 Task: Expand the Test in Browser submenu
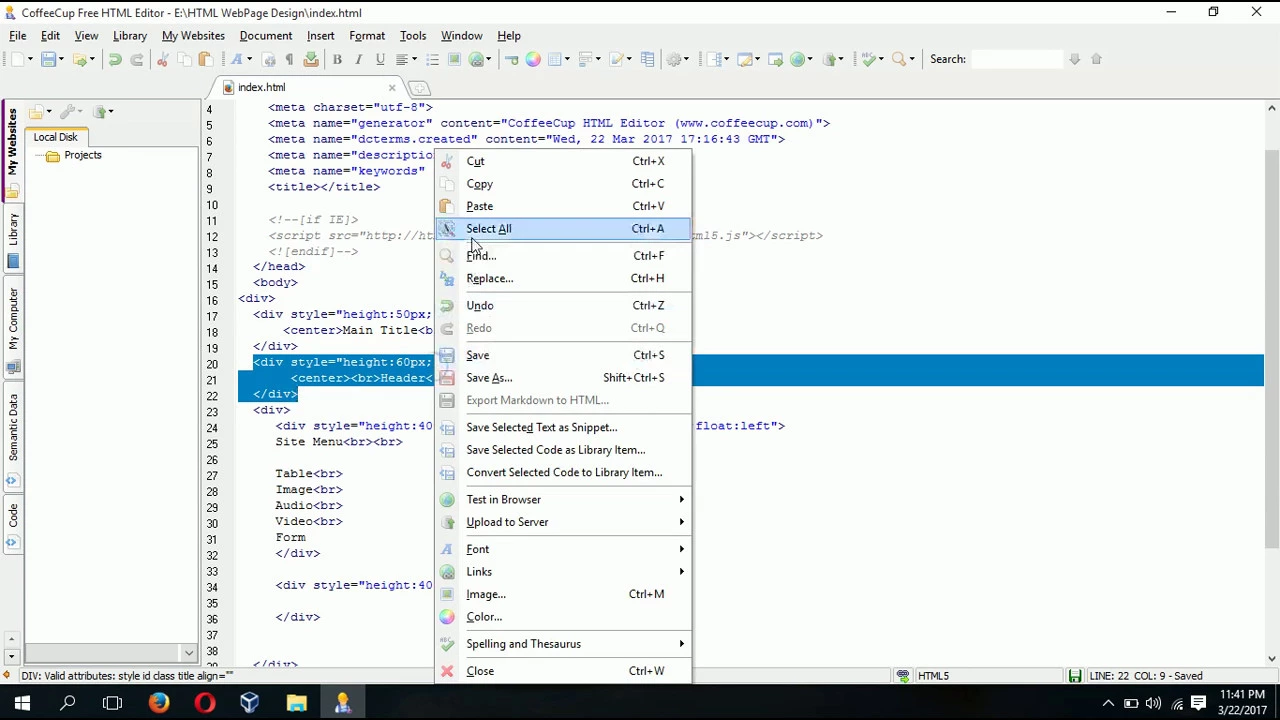pos(563,499)
